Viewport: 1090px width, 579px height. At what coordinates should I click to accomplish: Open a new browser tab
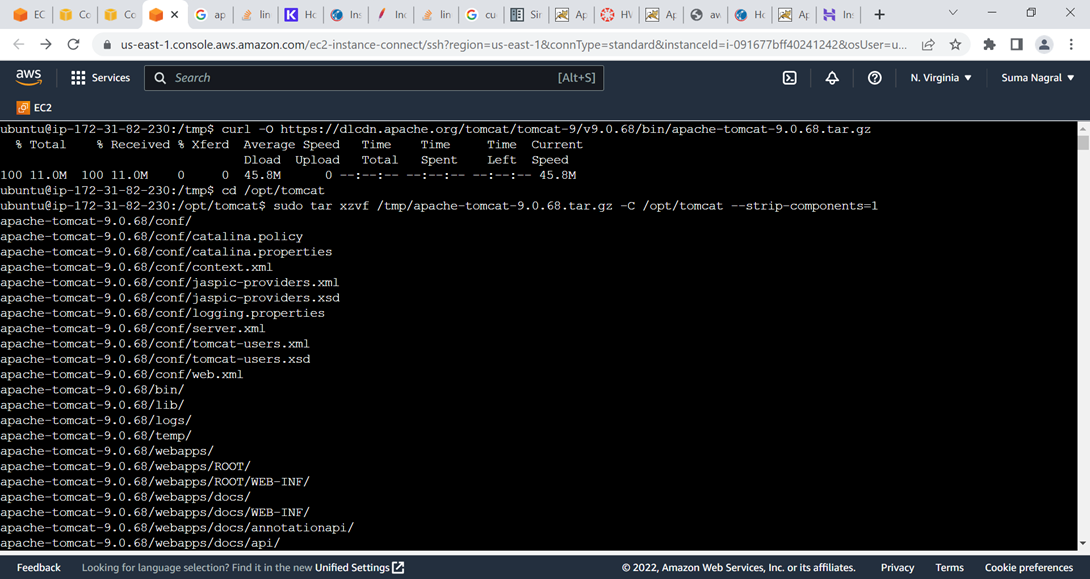tap(877, 15)
